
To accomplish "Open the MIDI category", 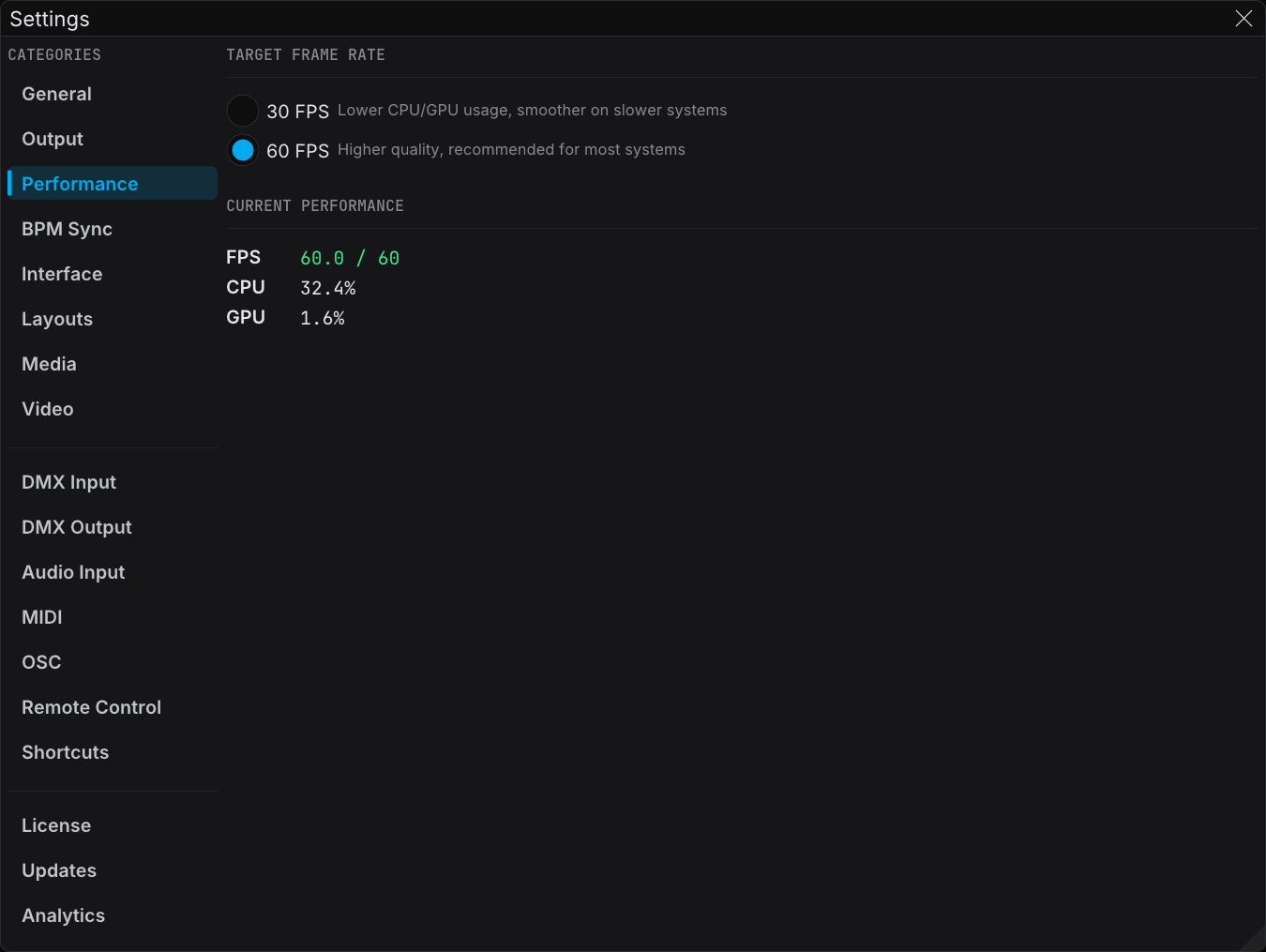I will click(x=113, y=617).
